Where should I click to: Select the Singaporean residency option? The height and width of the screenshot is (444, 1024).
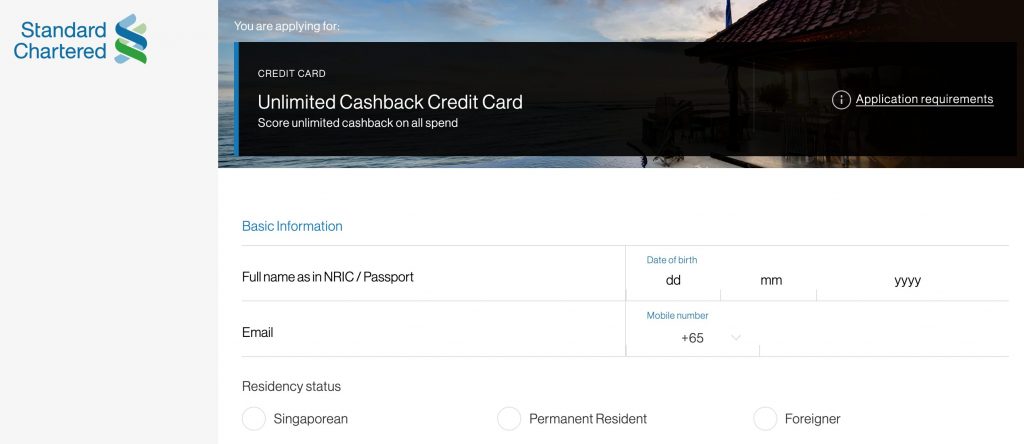coord(254,419)
